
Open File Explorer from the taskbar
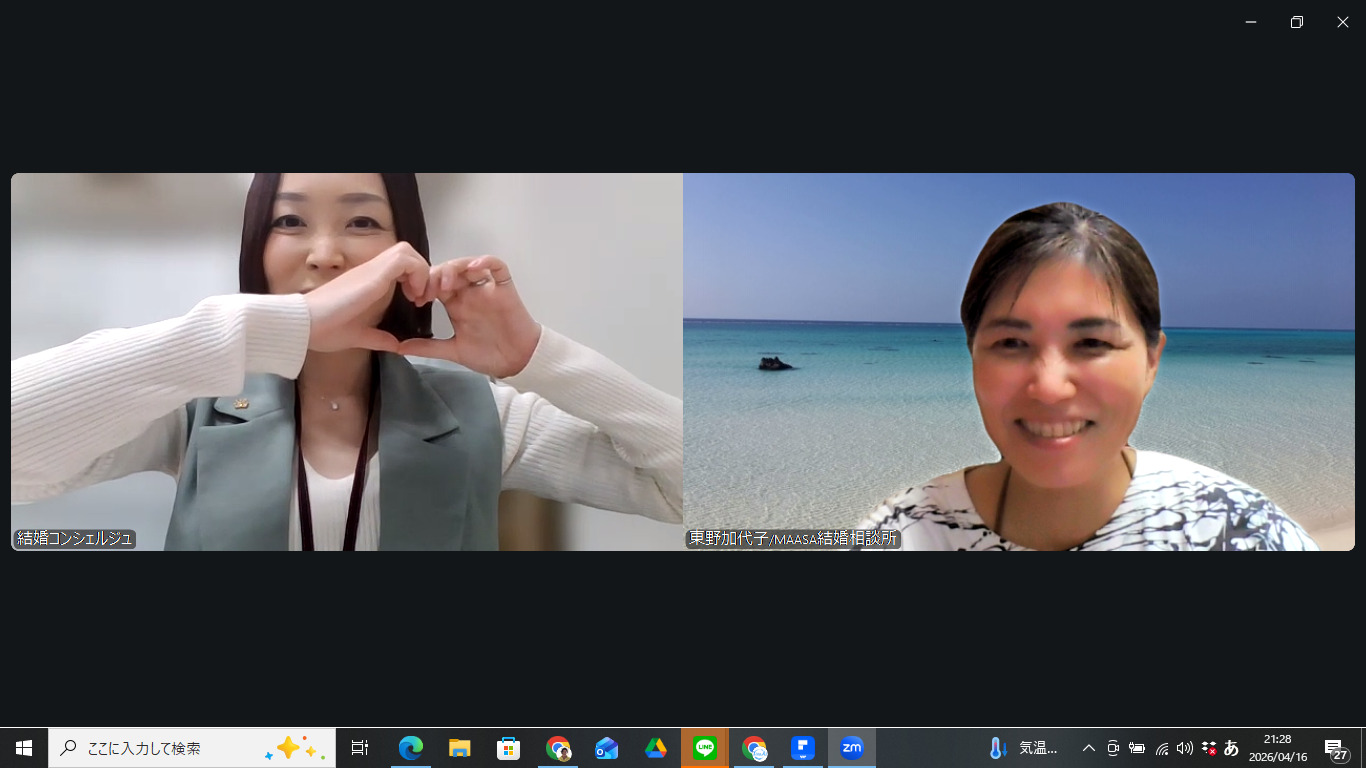coord(459,748)
